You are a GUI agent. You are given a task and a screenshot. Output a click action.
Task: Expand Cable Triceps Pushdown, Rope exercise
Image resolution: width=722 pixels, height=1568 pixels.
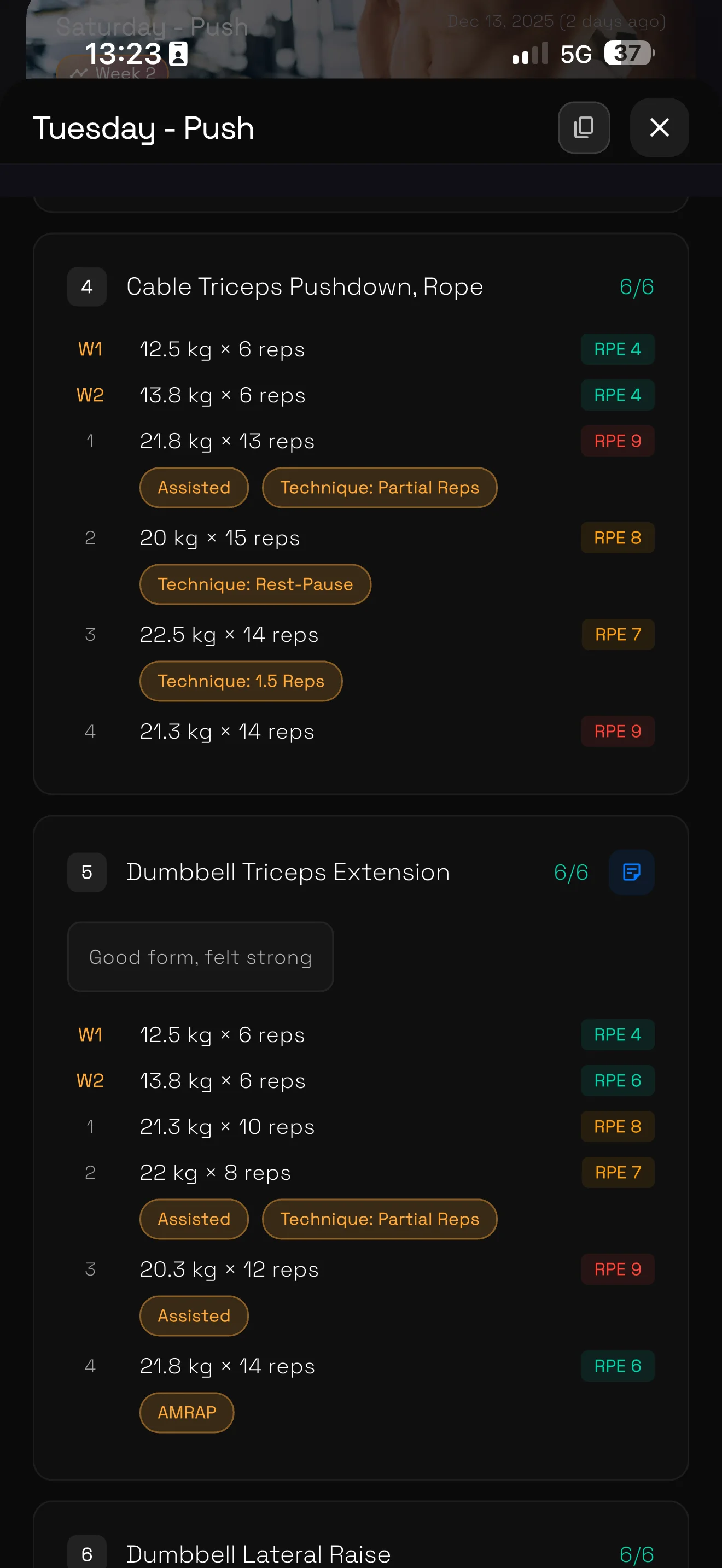(x=304, y=286)
